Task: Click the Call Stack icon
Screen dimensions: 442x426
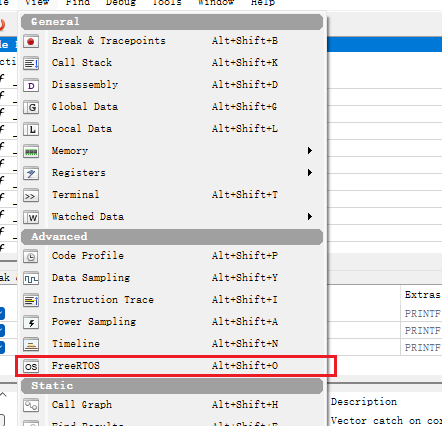Action: click(31, 63)
